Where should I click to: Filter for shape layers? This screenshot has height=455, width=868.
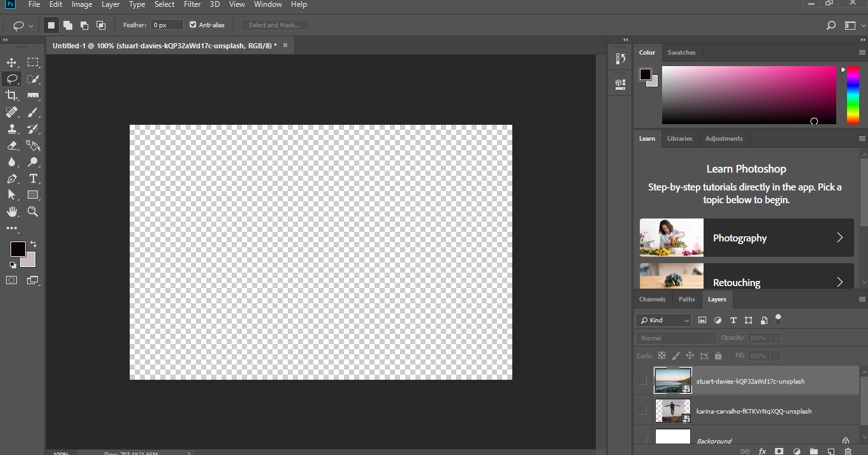click(x=748, y=320)
